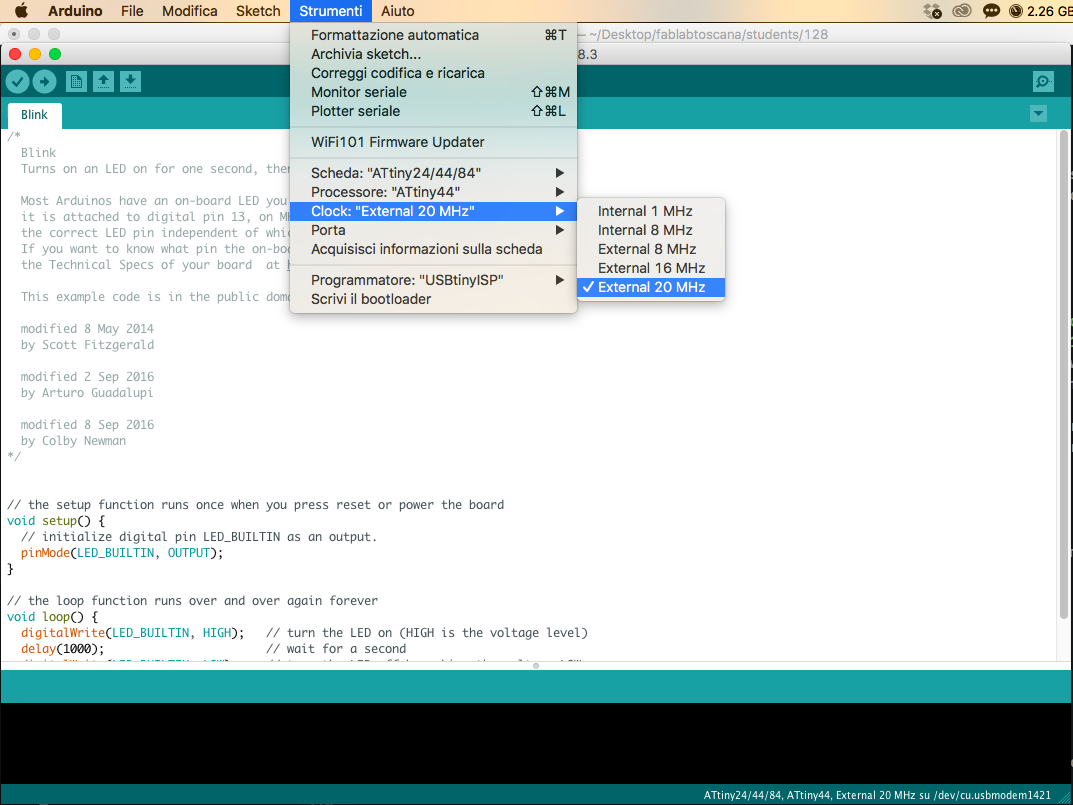1073x805 pixels.
Task: Expand the Clock "External 20 MHz" submenu
Action: 433,211
